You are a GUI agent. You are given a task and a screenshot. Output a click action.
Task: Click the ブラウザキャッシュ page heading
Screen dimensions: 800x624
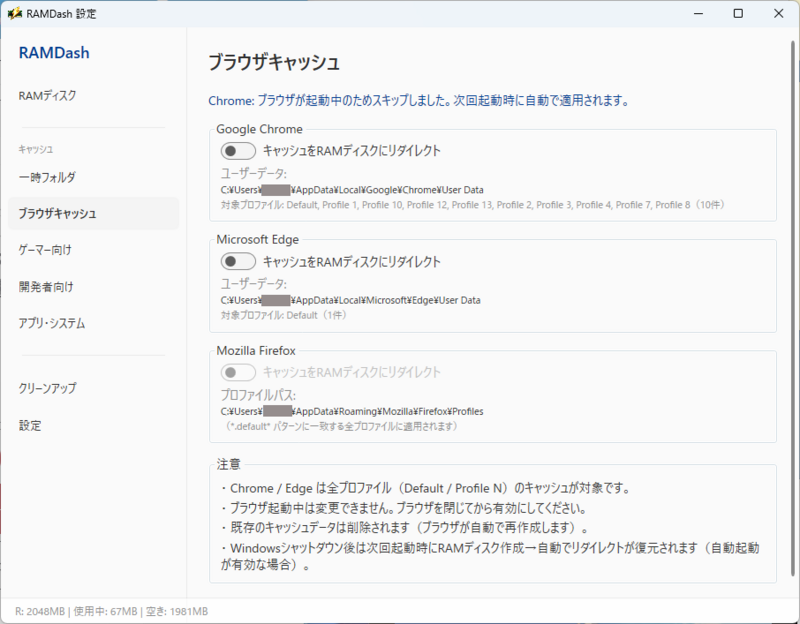[274, 62]
